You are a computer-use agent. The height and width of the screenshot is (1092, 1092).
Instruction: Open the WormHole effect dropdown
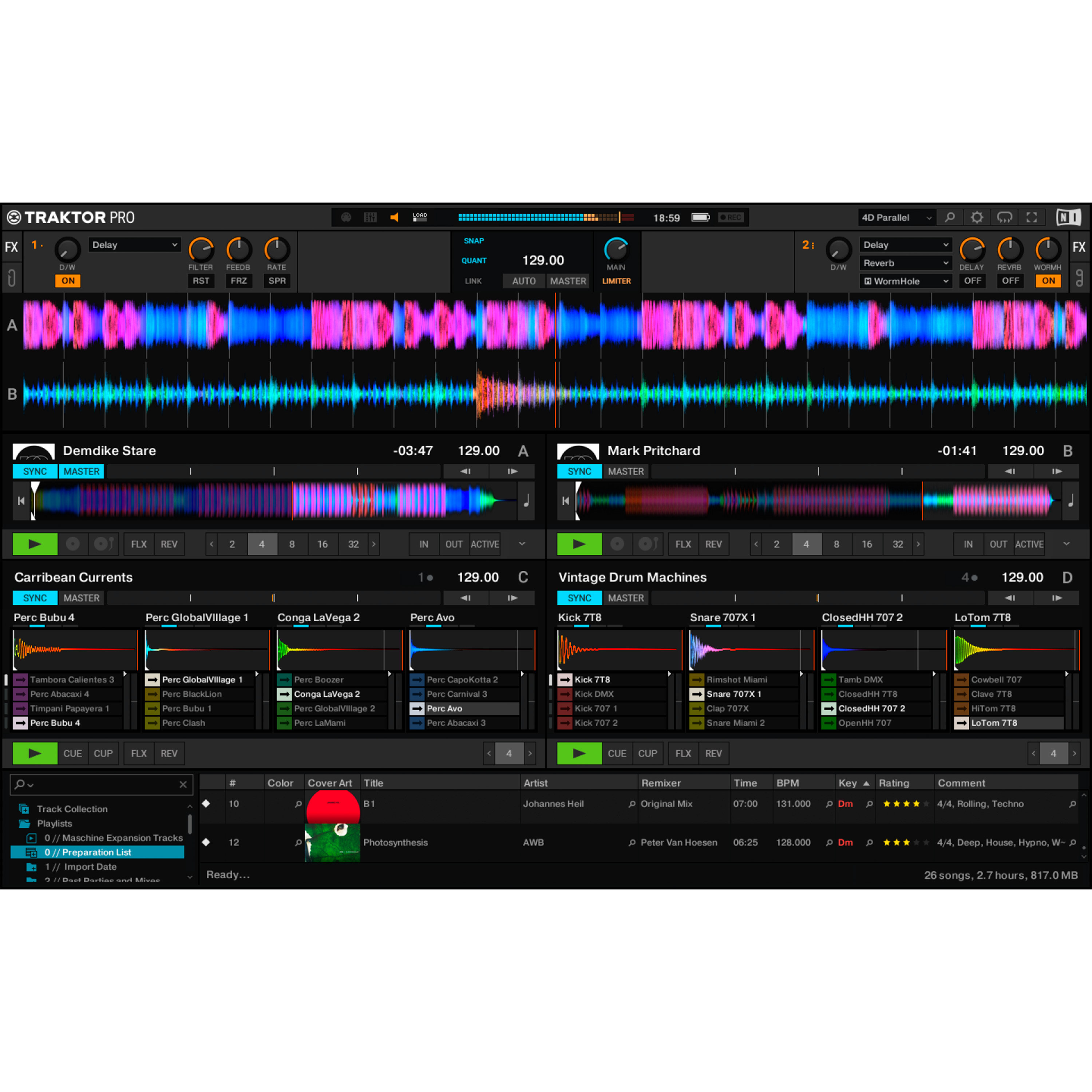(x=906, y=281)
